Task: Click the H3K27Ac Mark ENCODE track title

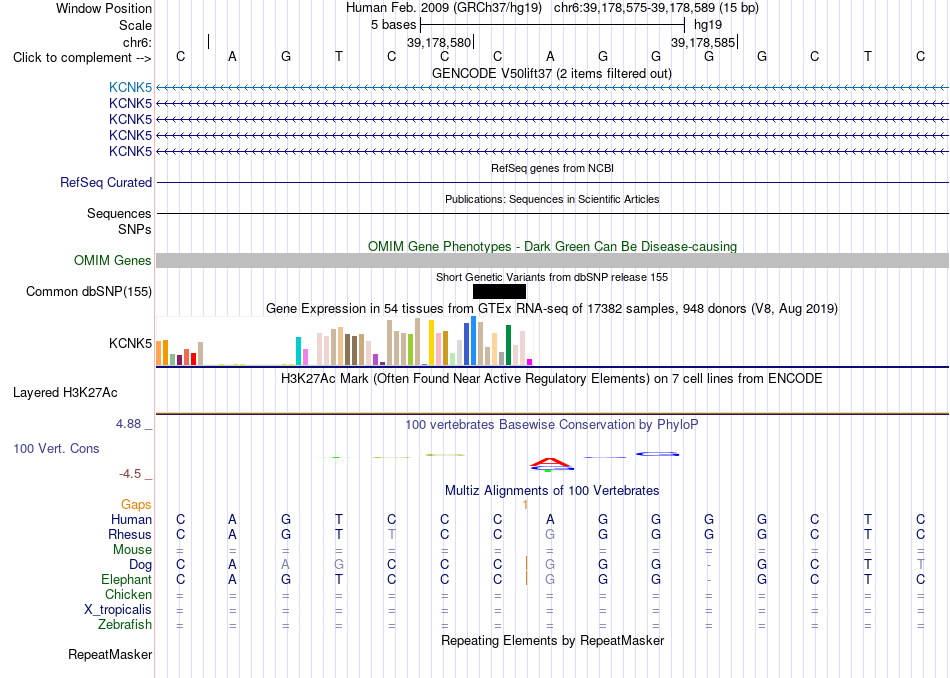Action: pos(552,379)
